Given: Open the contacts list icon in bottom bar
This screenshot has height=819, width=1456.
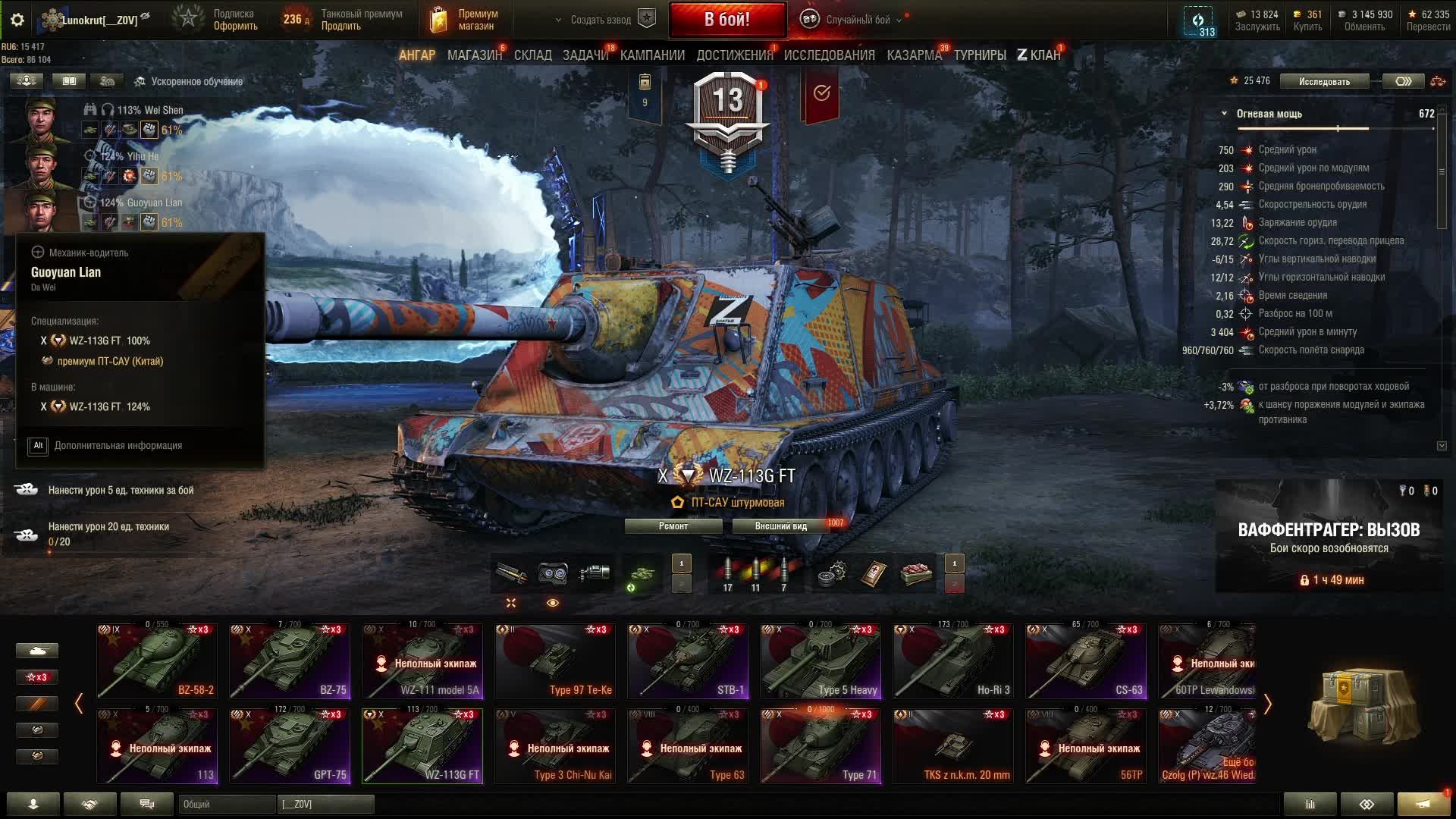Looking at the screenshot, I should pos(33,804).
